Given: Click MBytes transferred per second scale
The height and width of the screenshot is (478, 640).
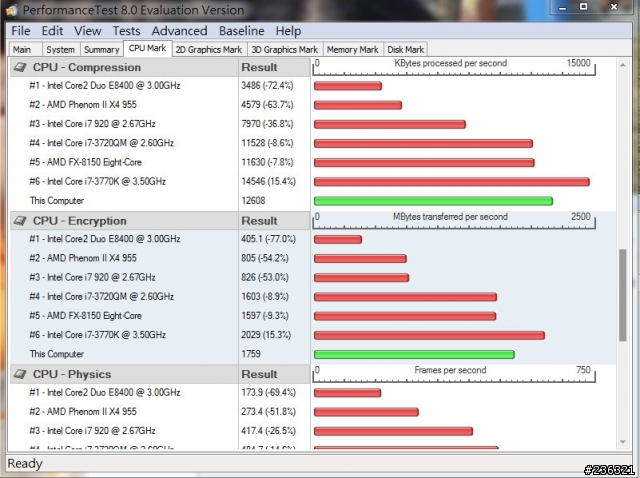Looking at the screenshot, I should [454, 221].
